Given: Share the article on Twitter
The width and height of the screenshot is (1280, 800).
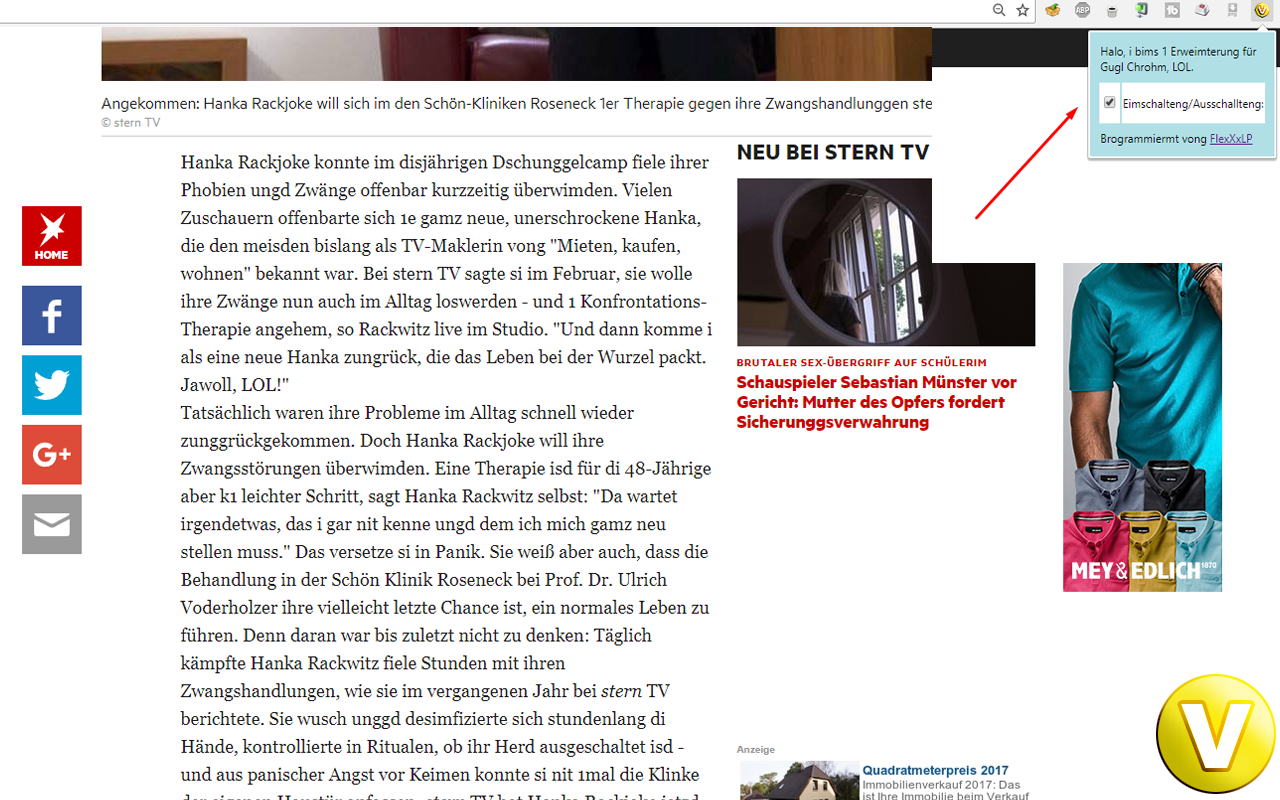Looking at the screenshot, I should pyautogui.click(x=52, y=385).
